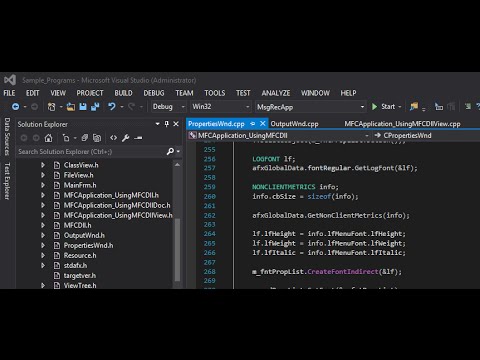The image size is (480, 360).
Task: Expand the ClassView.h tree node
Action: [43, 165]
